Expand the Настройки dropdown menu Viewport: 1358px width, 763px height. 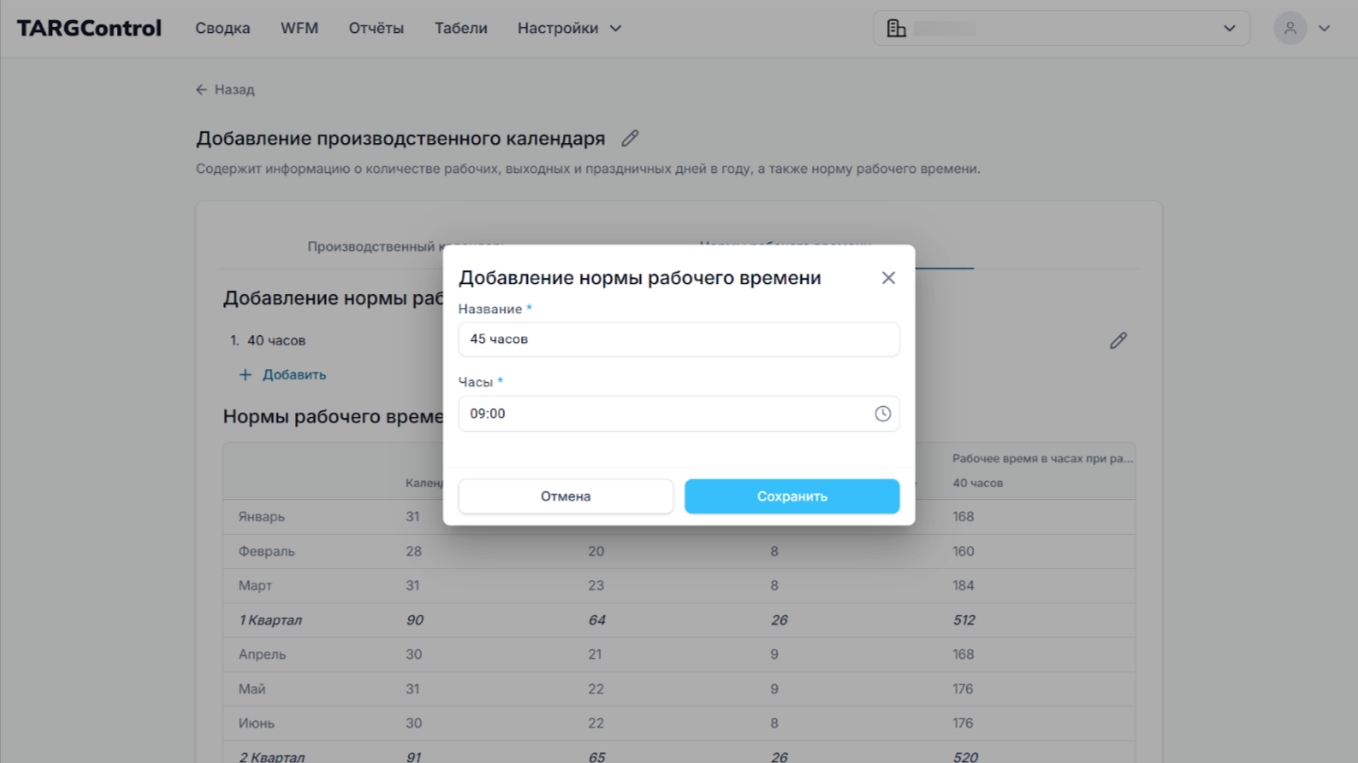[x=569, y=28]
